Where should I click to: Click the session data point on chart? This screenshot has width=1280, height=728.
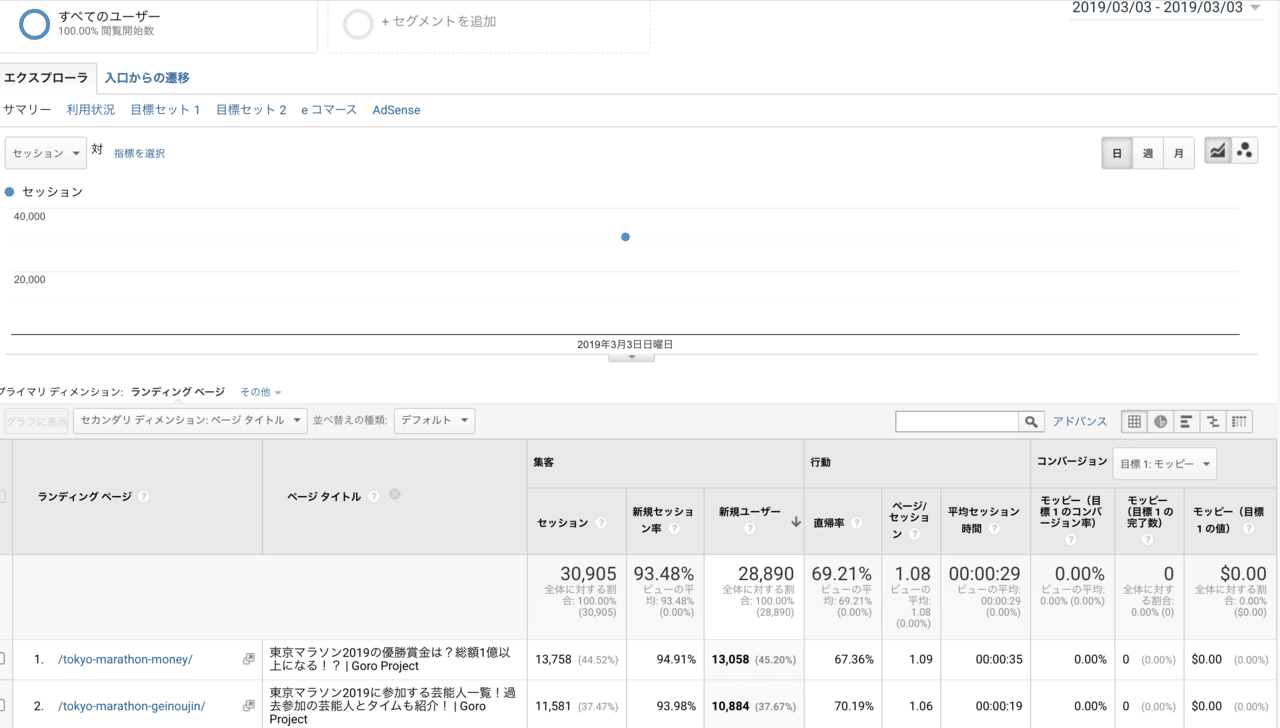(625, 237)
